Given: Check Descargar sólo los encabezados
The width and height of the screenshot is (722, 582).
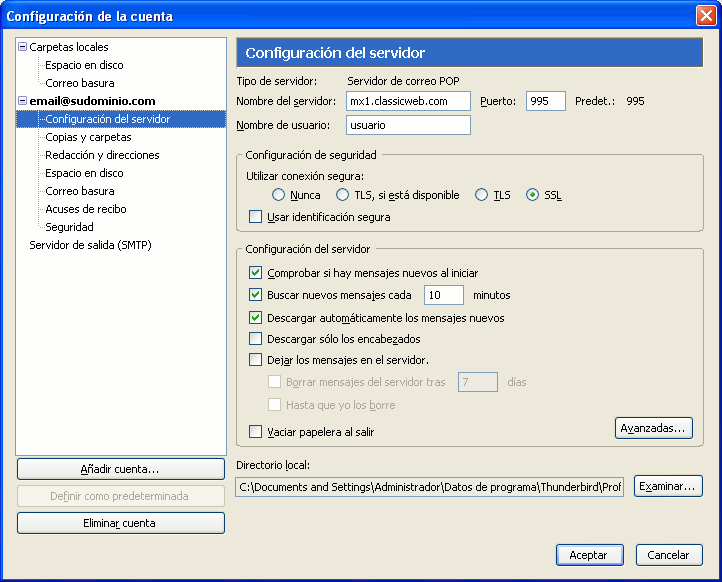Looking at the screenshot, I should [256, 339].
